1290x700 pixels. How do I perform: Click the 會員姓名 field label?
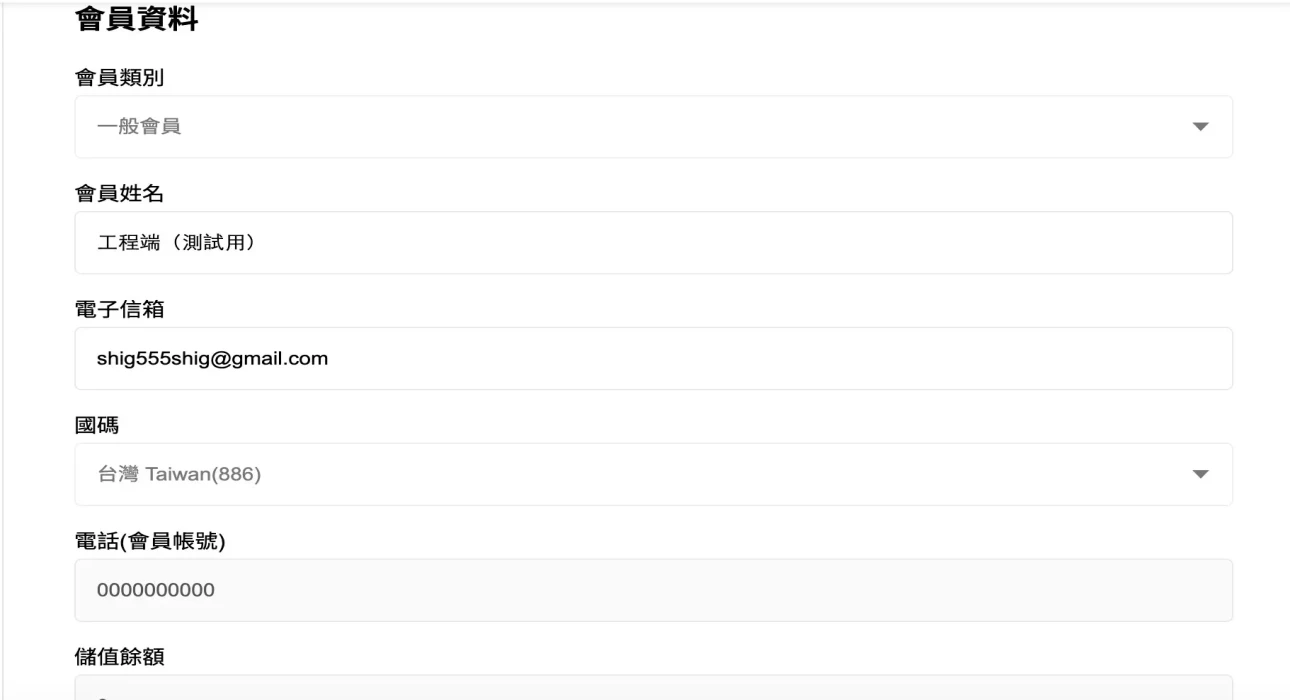(x=119, y=193)
